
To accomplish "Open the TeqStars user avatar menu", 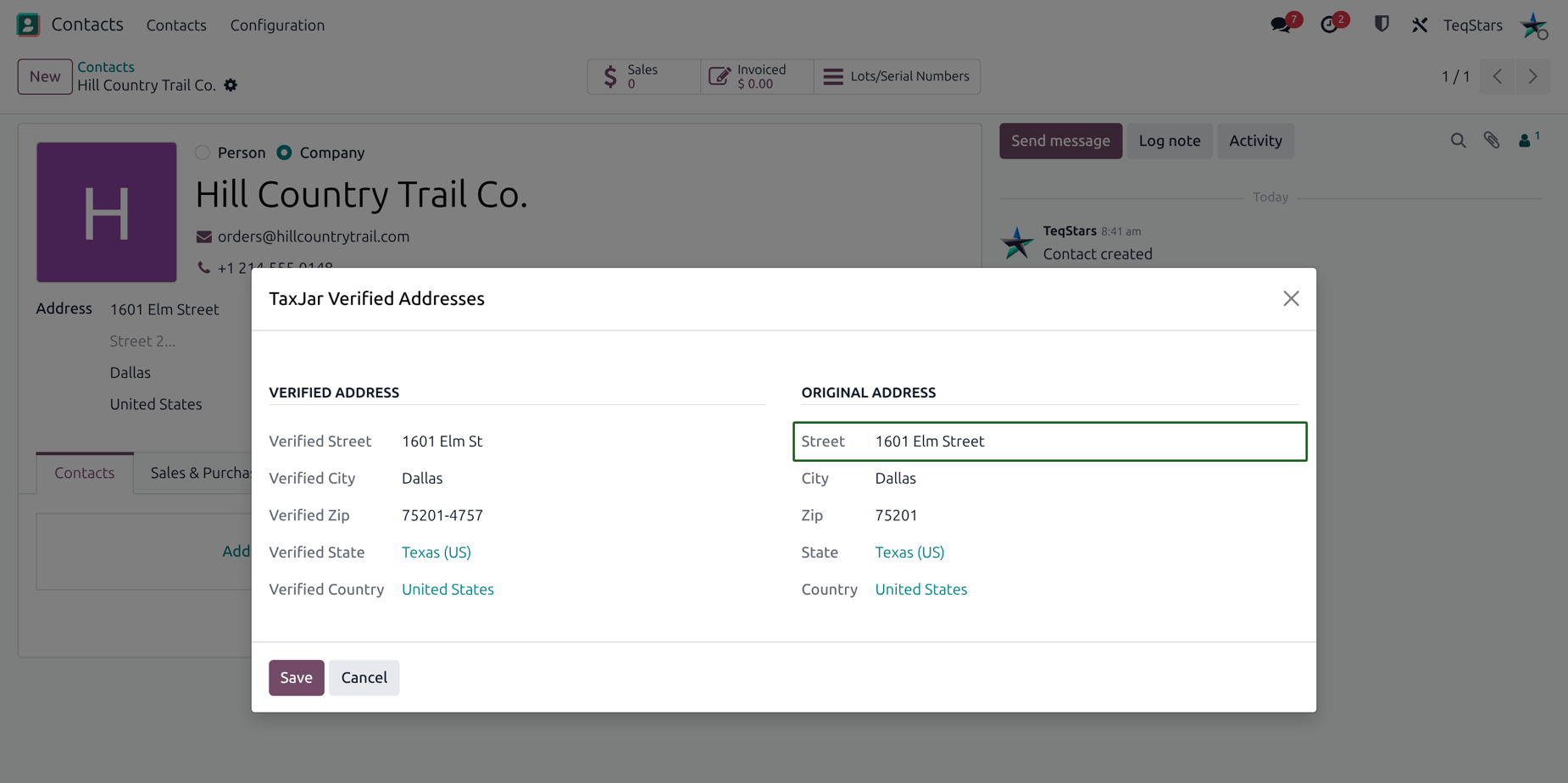I will pyautogui.click(x=1534, y=25).
